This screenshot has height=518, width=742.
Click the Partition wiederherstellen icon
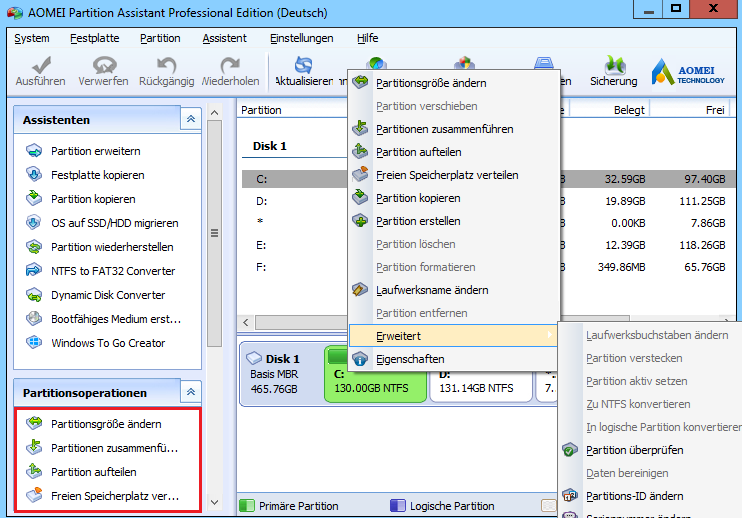click(34, 247)
